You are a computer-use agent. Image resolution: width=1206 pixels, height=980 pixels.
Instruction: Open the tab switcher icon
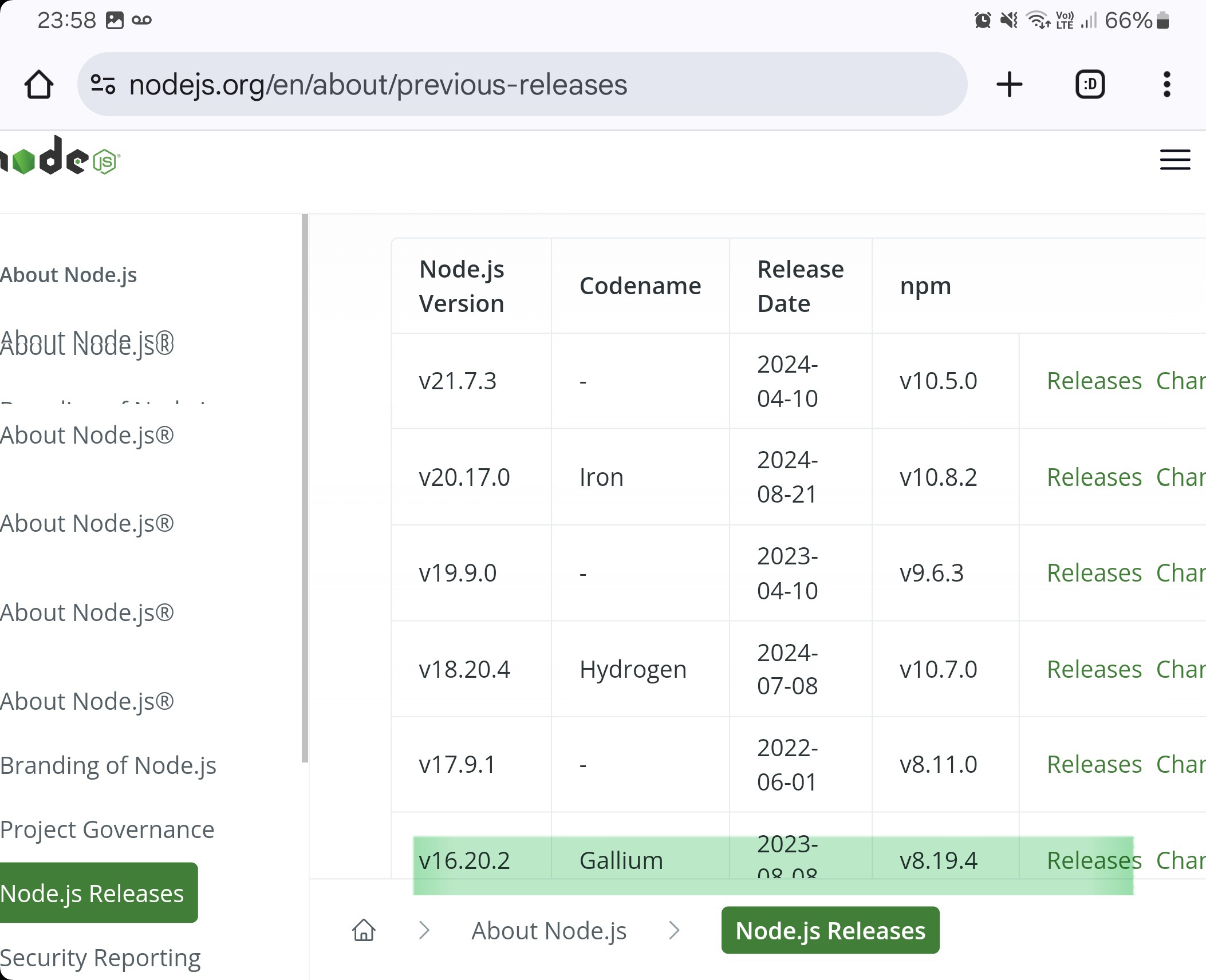tap(1090, 85)
